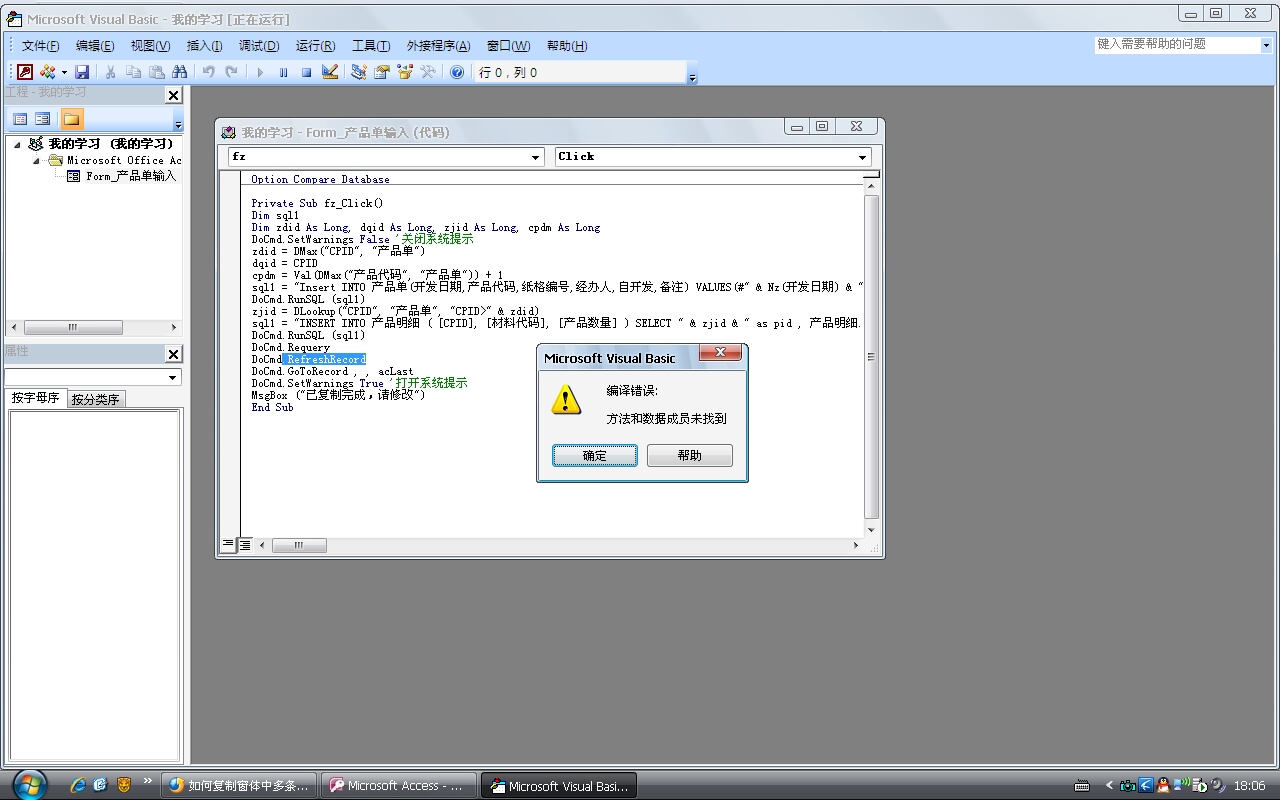The image size is (1280, 800).
Task: Switch to 如何复制窗体中多条 browser taskbar button
Action: [x=240, y=785]
